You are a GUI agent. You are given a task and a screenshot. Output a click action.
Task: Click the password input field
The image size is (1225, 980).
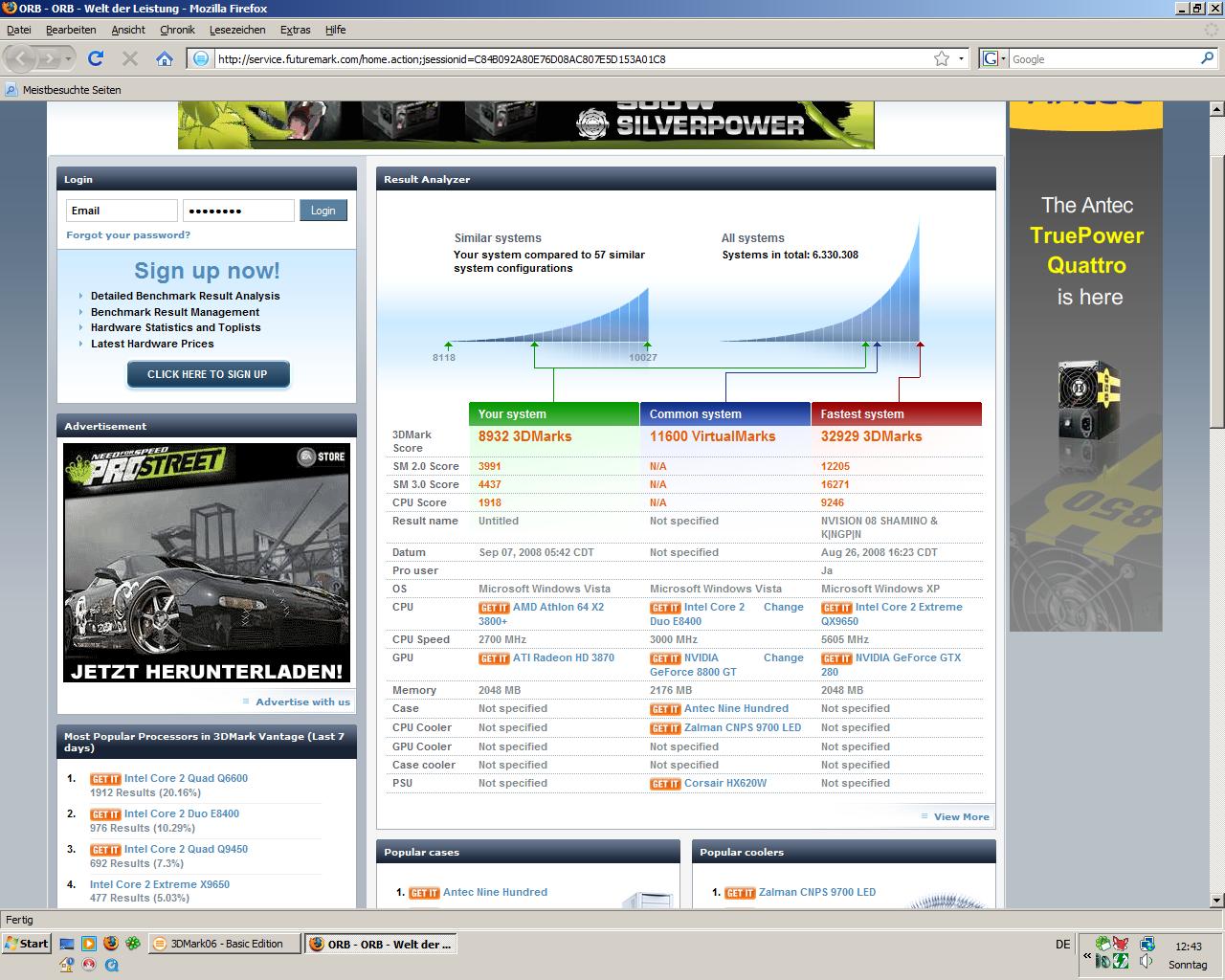[x=238, y=211]
